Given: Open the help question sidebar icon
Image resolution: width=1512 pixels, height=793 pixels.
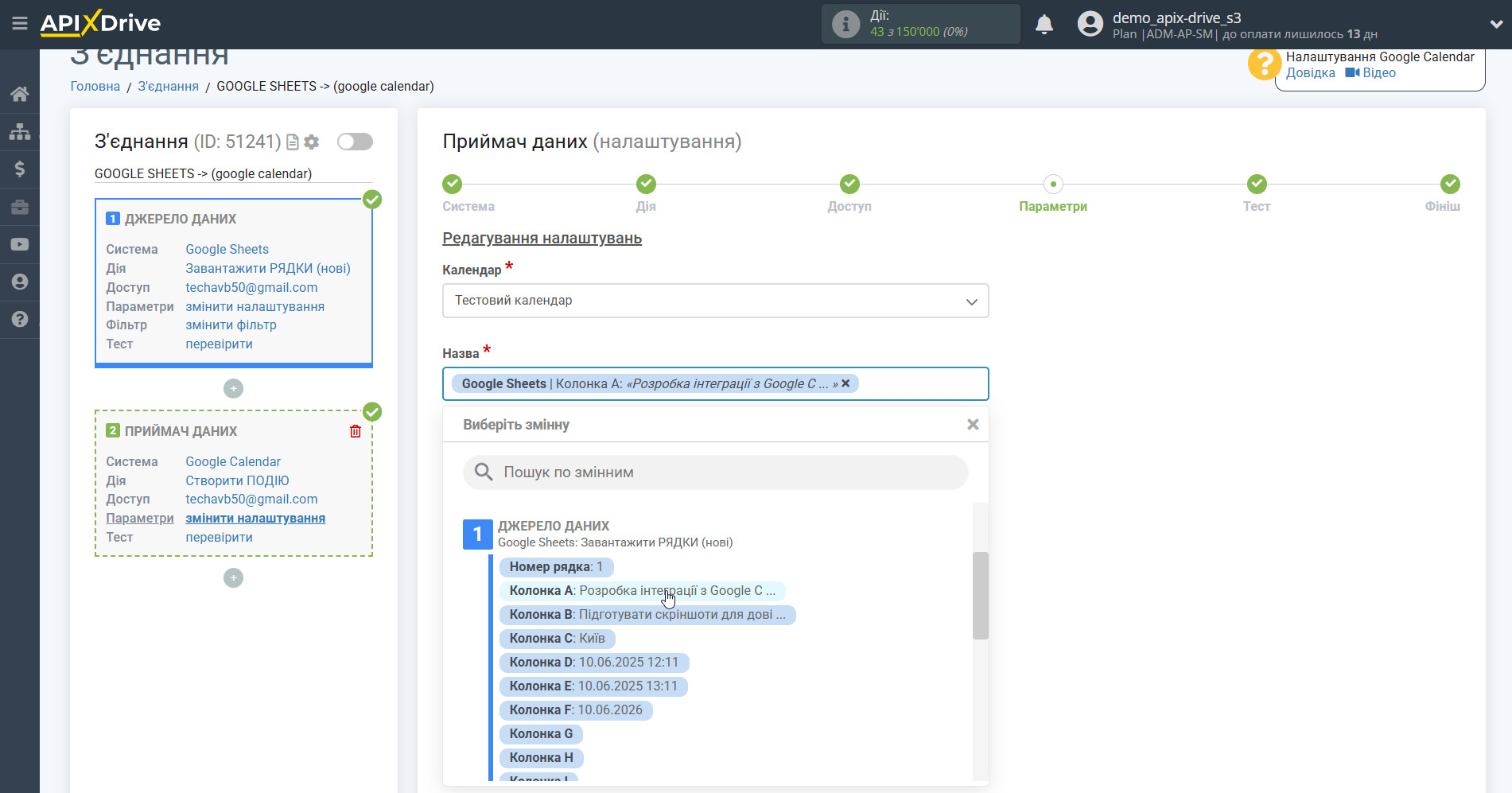Looking at the screenshot, I should coord(20,319).
